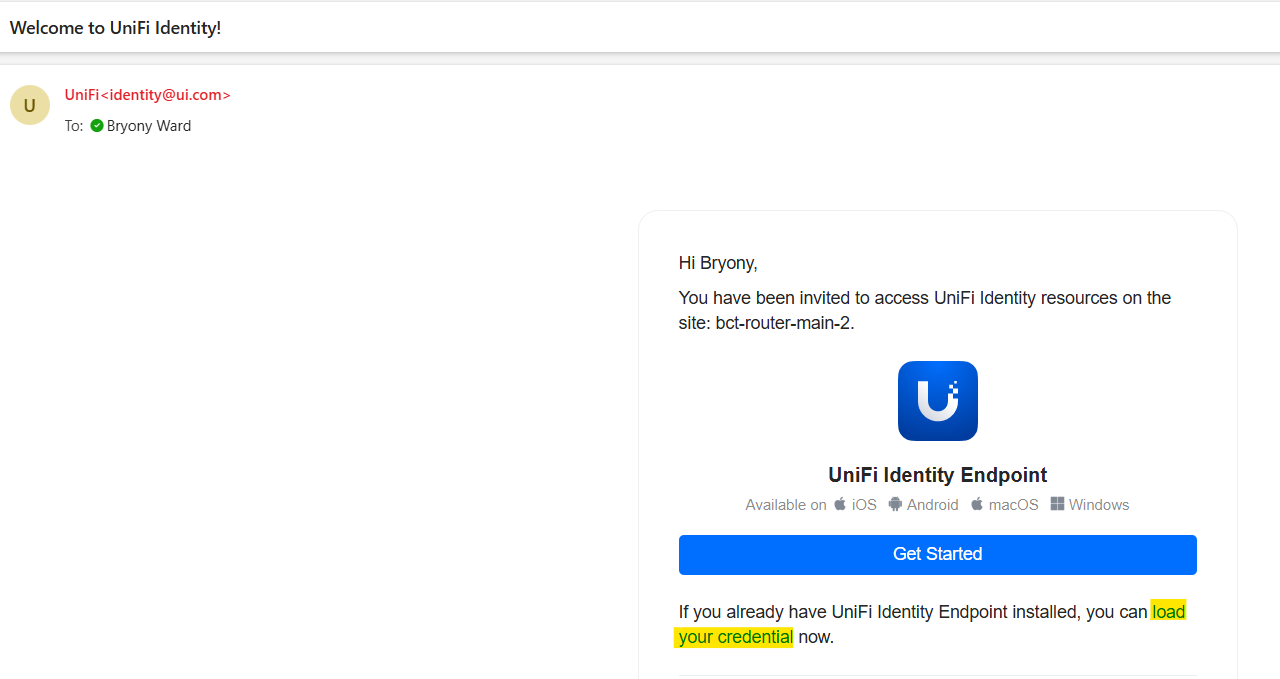
Task: Click the email subject "Welcome to UniFi Identity!"
Action: 116,28
